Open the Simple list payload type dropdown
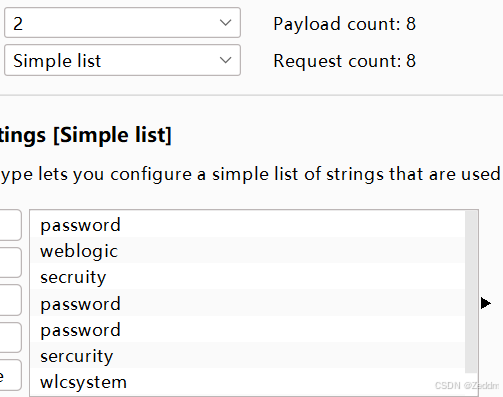Screen dimensions: 503x397 [x=122, y=60]
